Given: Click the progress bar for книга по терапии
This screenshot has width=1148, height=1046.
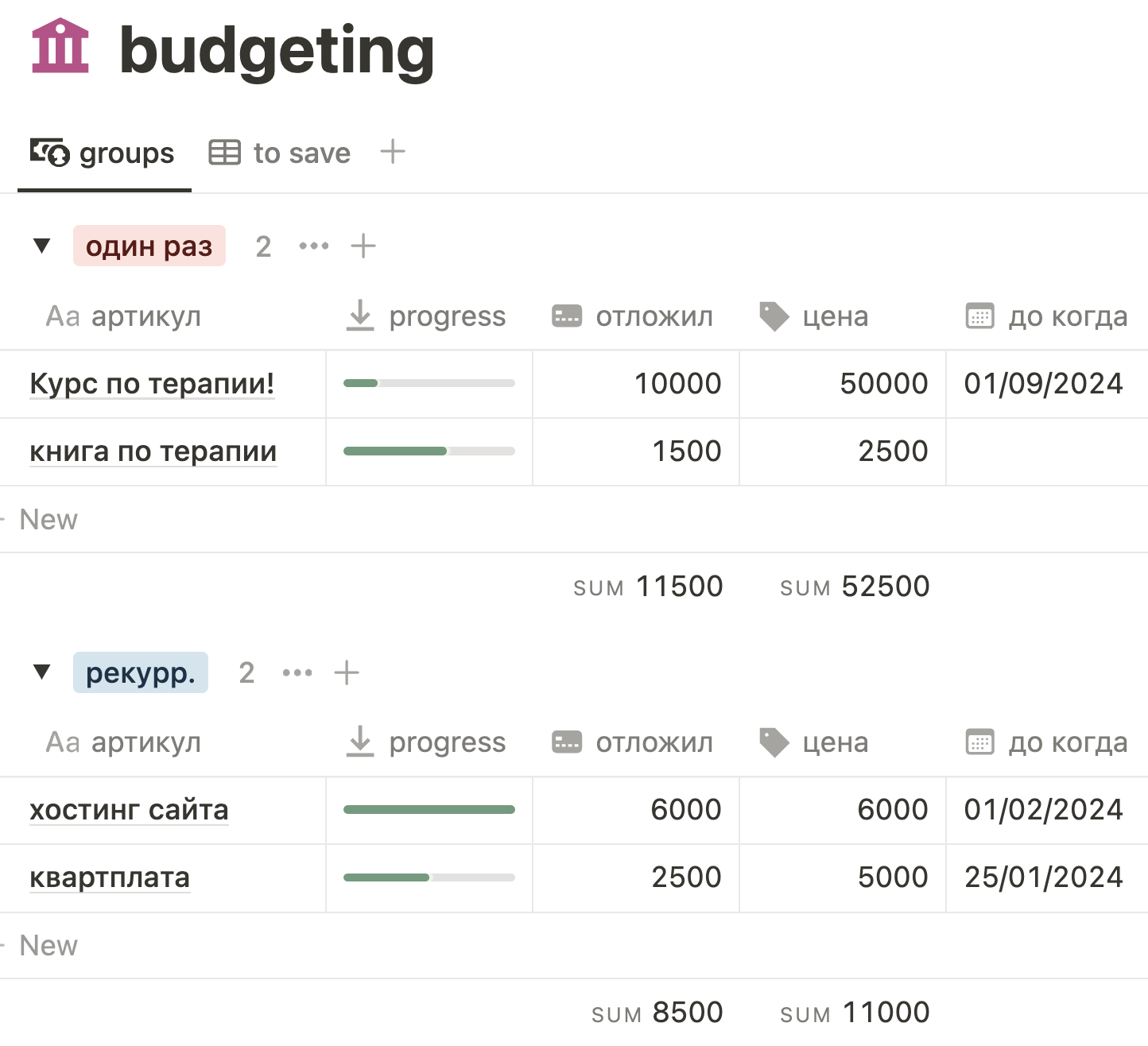Looking at the screenshot, I should (429, 451).
